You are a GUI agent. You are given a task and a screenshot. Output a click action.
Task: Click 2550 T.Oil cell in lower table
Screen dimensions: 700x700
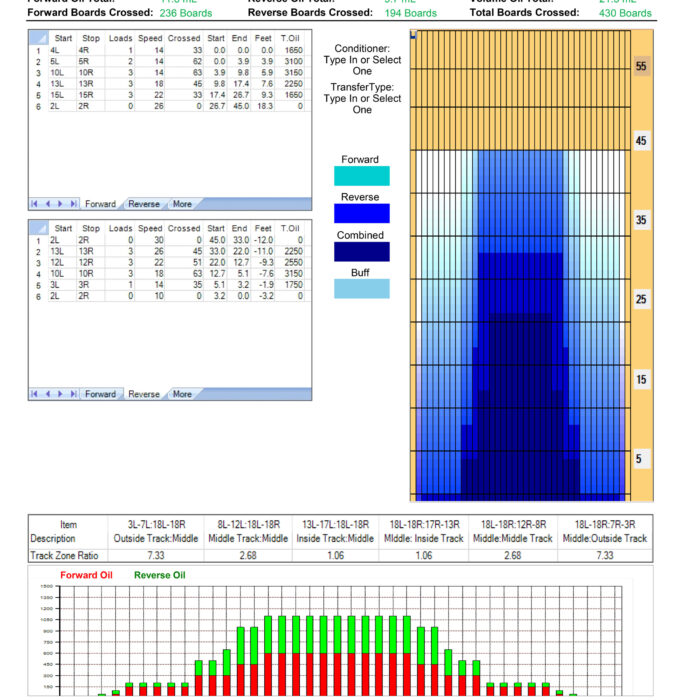tap(290, 262)
